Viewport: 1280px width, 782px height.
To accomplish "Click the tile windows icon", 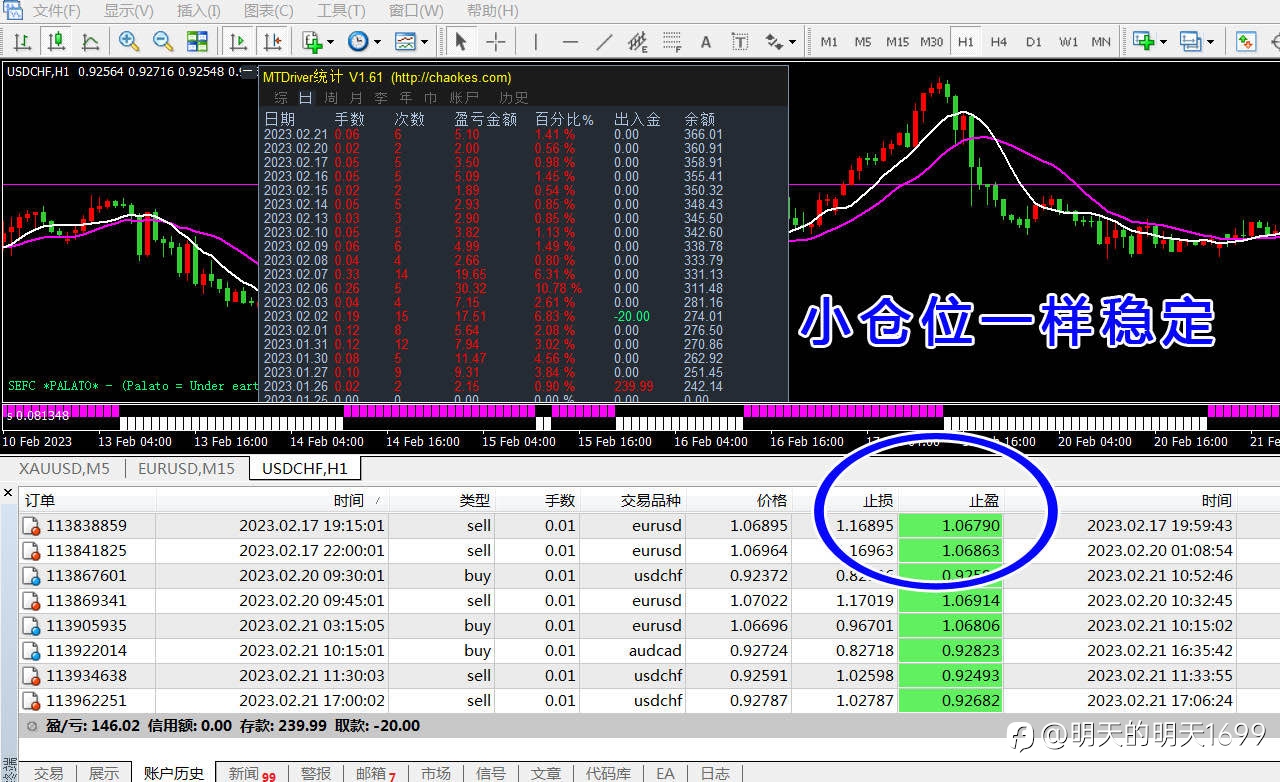I will [197, 41].
